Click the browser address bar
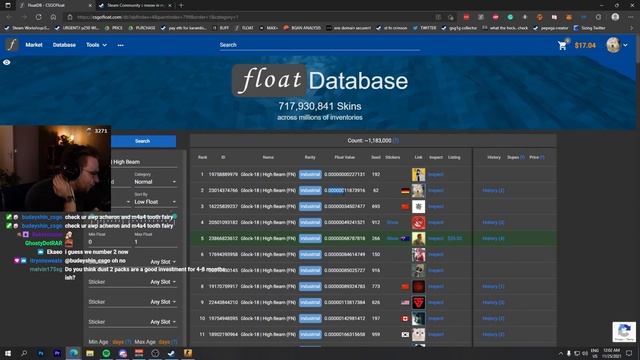 coord(253,17)
